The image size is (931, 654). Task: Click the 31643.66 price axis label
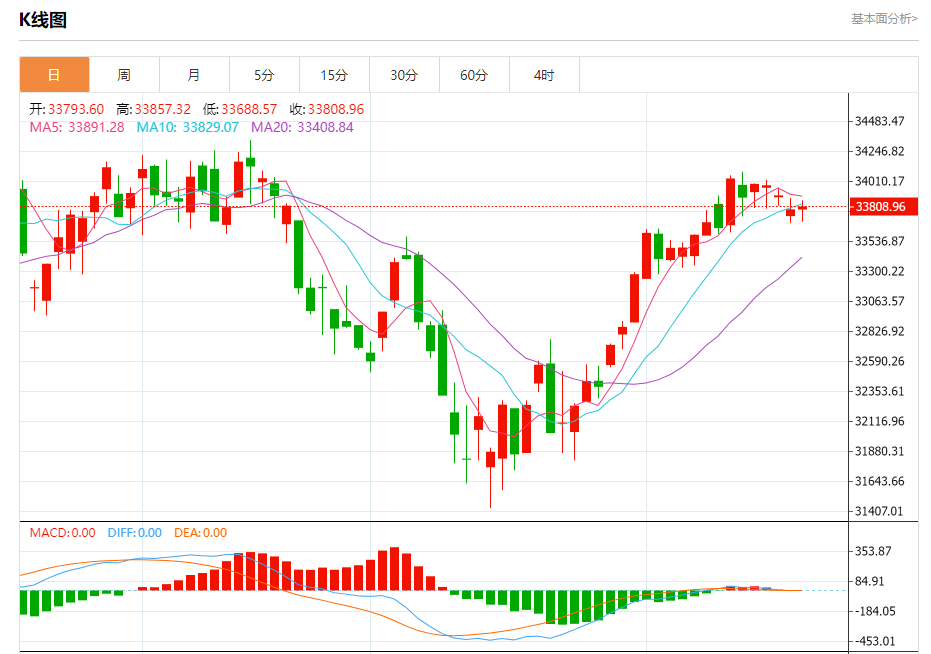click(x=880, y=481)
